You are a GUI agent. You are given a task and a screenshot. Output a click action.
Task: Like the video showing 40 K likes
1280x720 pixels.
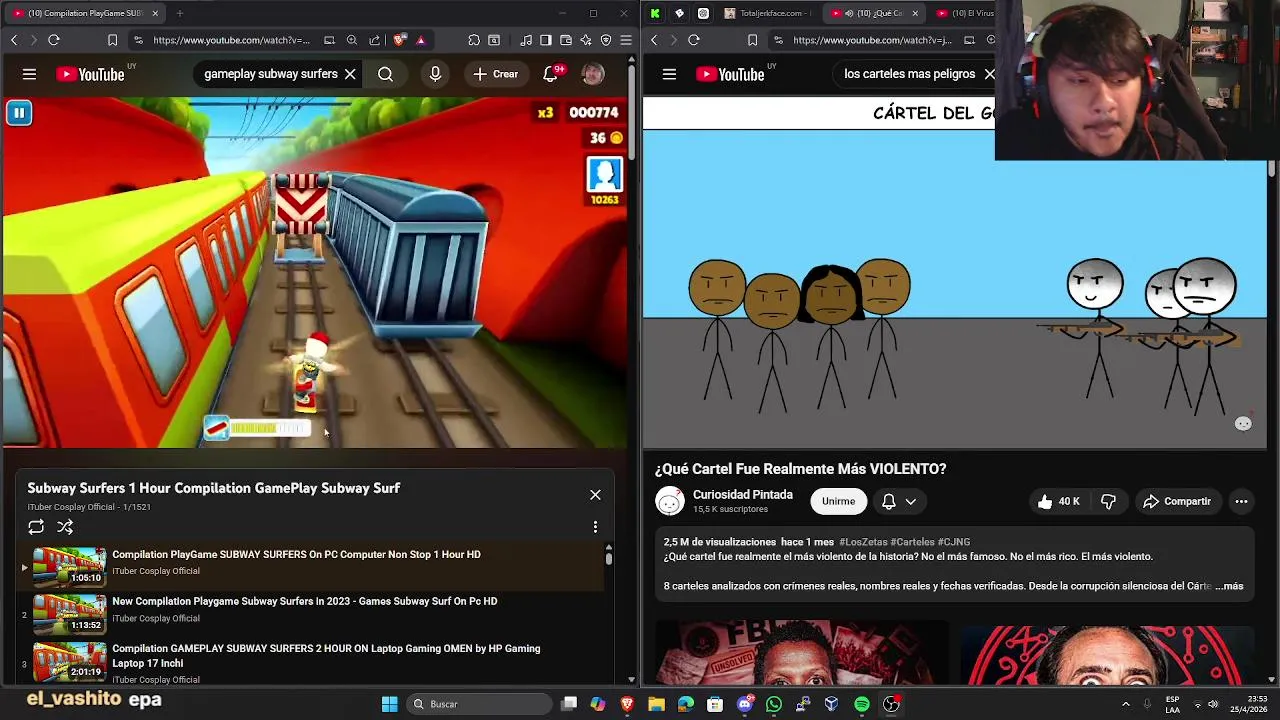1057,501
